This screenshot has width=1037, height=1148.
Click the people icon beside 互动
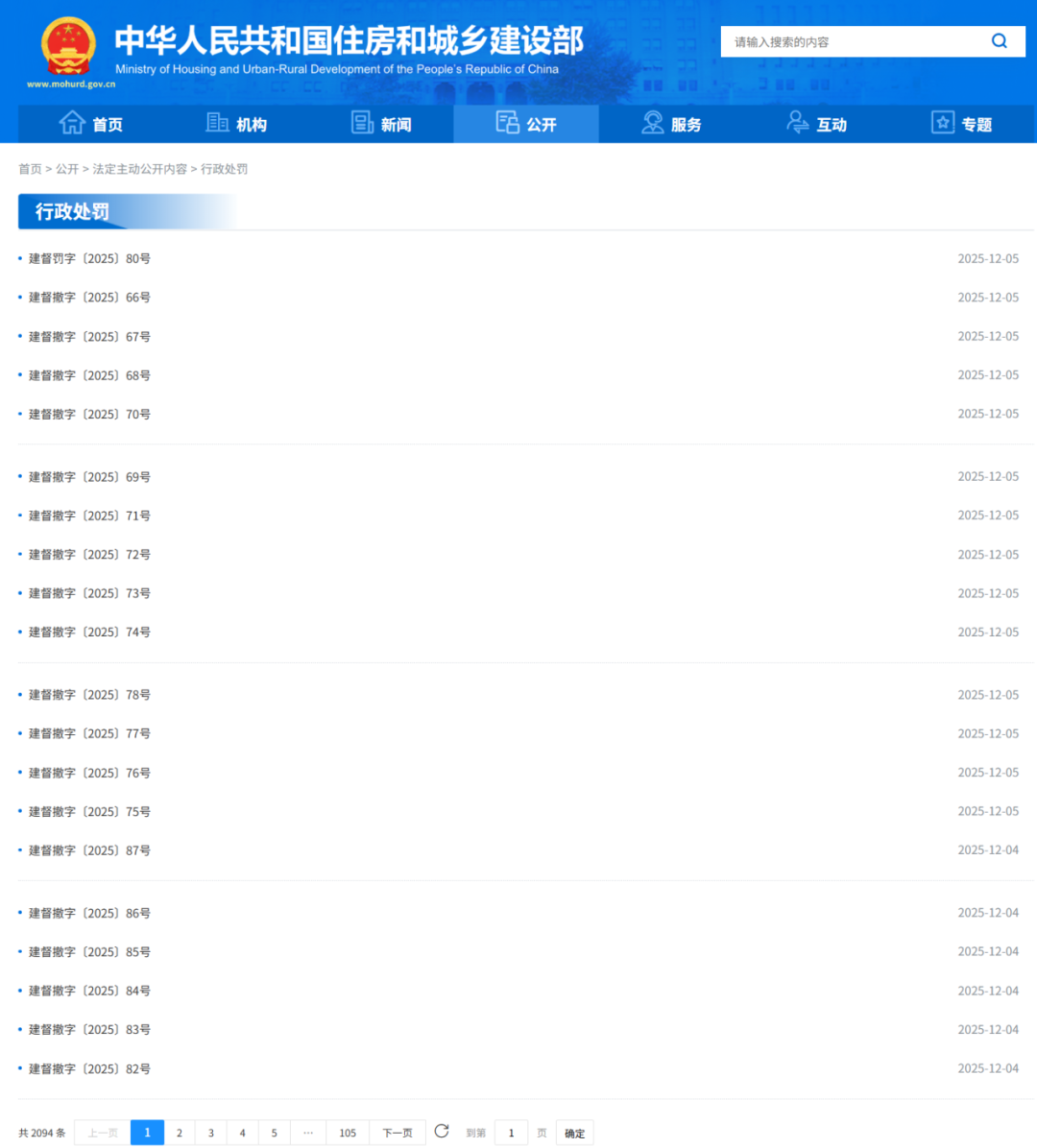[797, 123]
